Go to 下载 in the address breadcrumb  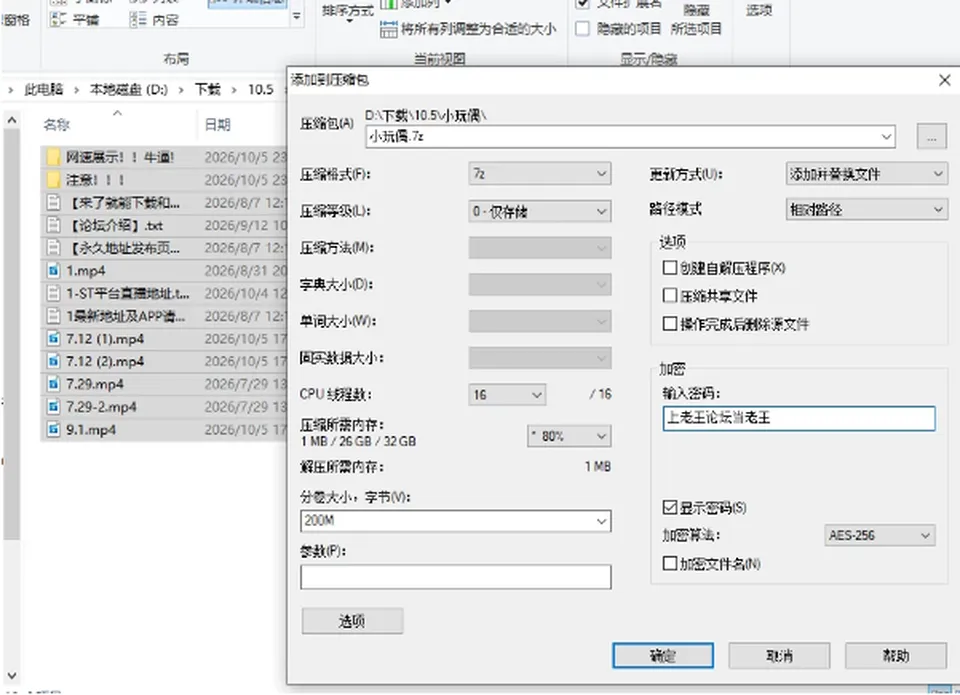coord(208,89)
